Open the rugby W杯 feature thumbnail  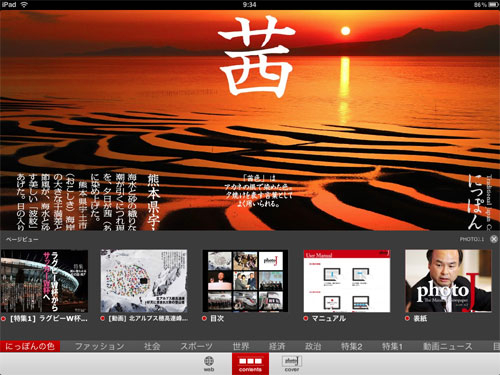pyautogui.click(x=44, y=281)
